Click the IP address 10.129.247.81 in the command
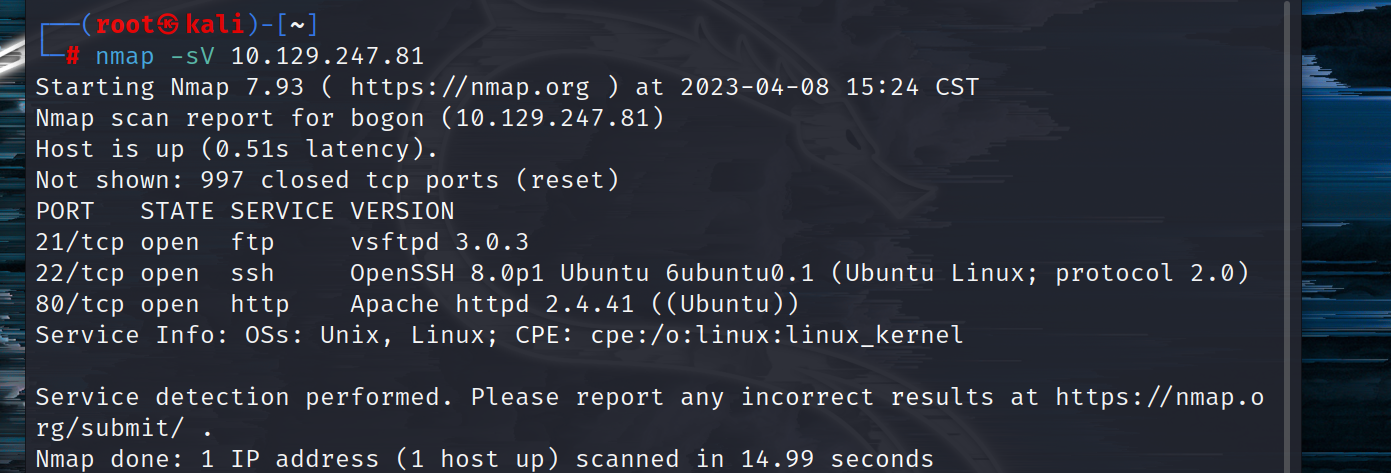The height and width of the screenshot is (473, 1391). (327, 56)
